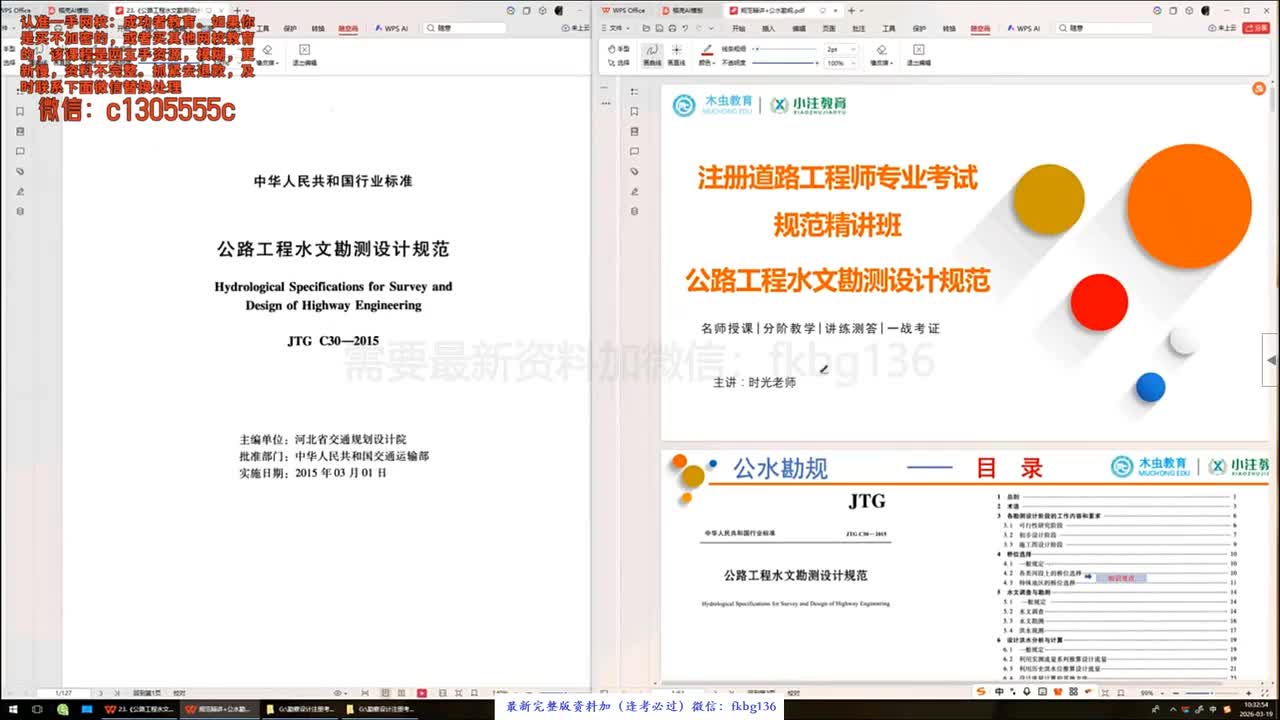1280x720 pixels.
Task: Open the 100% opacity dropdown
Action: tap(839, 63)
